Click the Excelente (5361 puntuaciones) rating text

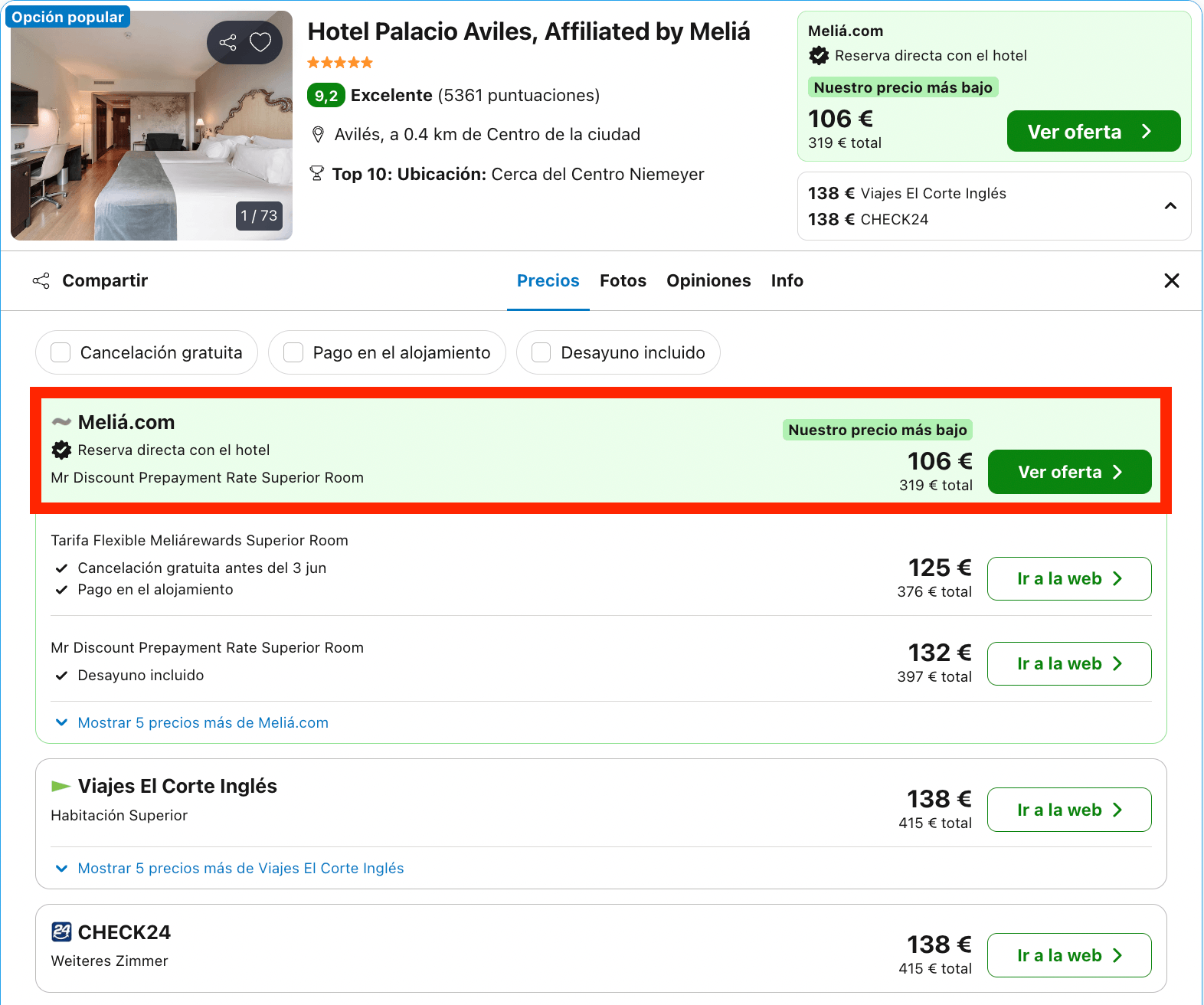pos(476,95)
